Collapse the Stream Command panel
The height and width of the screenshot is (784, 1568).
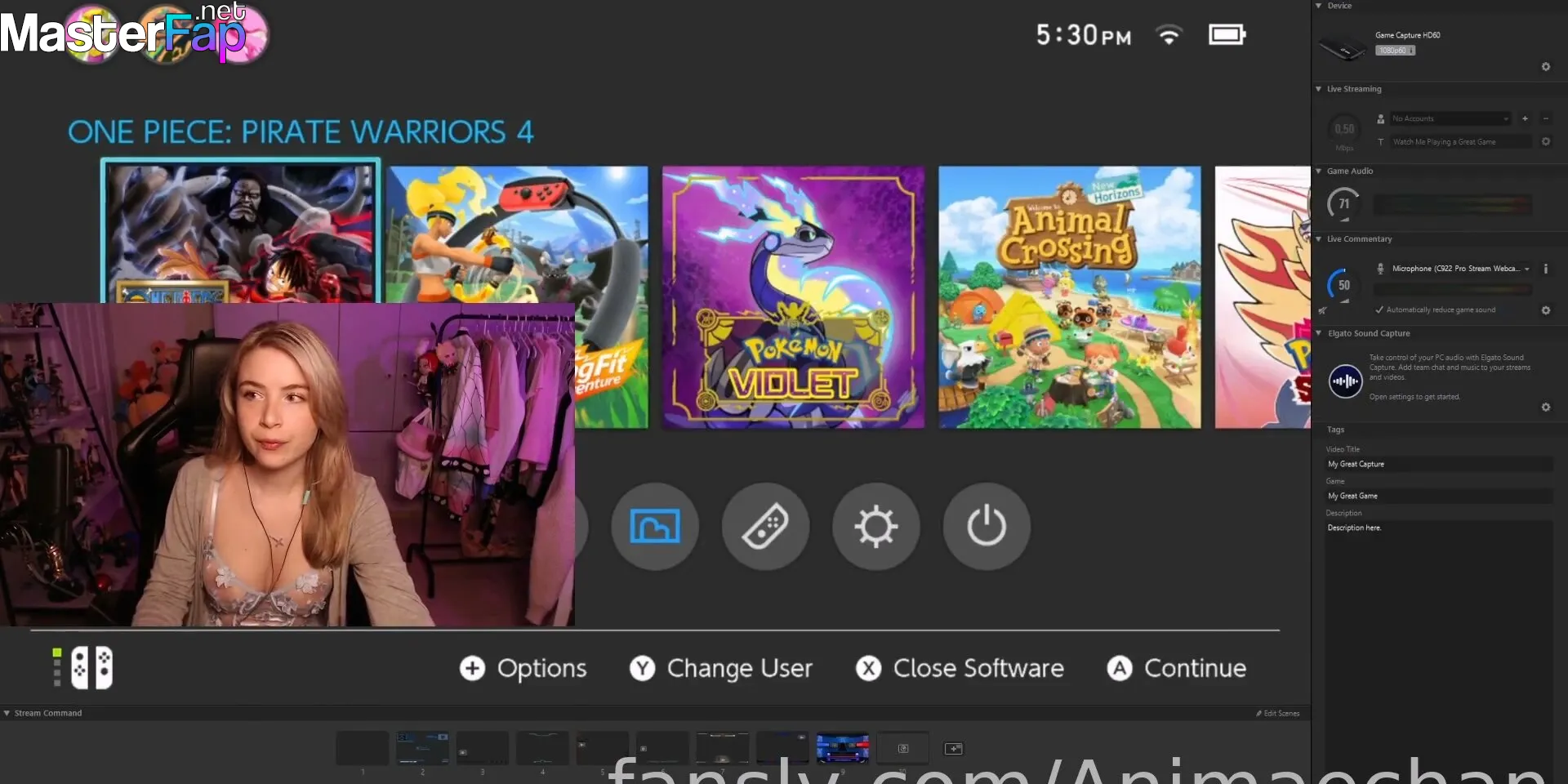[7, 713]
